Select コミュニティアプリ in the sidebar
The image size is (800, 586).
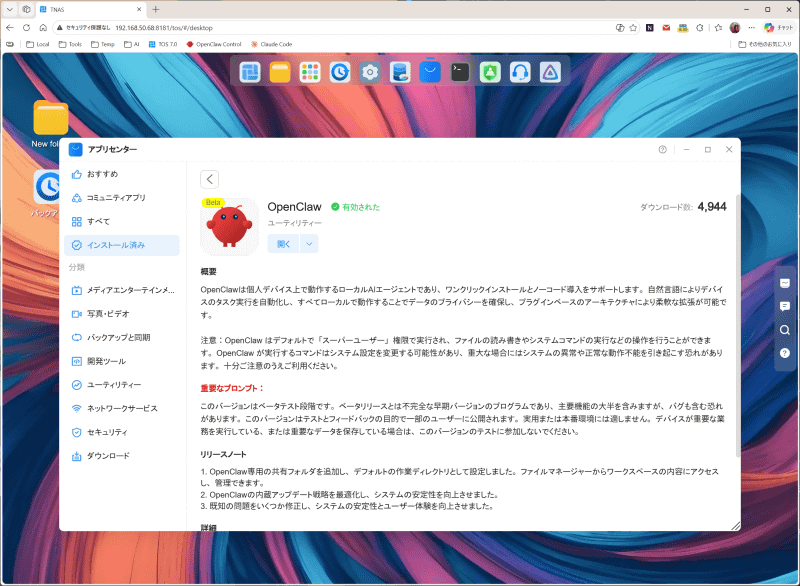click(122, 197)
